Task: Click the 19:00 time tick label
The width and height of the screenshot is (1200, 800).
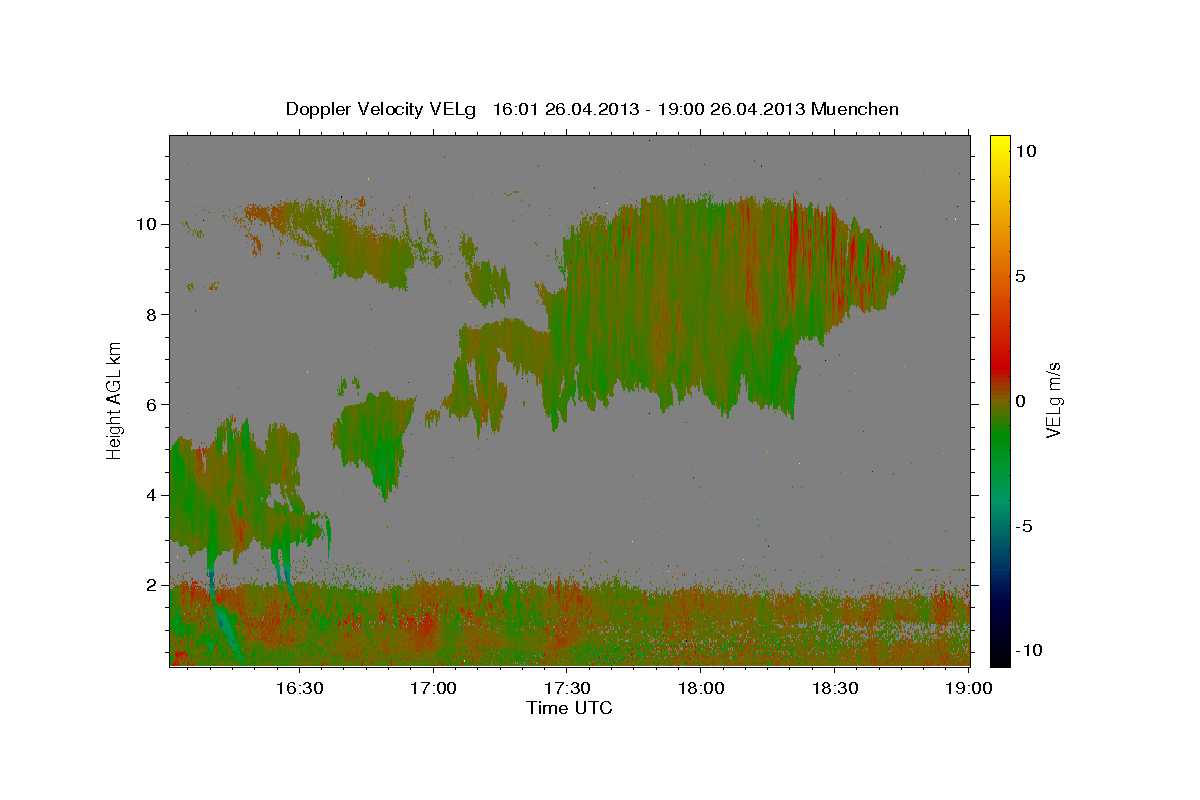Action: click(969, 688)
